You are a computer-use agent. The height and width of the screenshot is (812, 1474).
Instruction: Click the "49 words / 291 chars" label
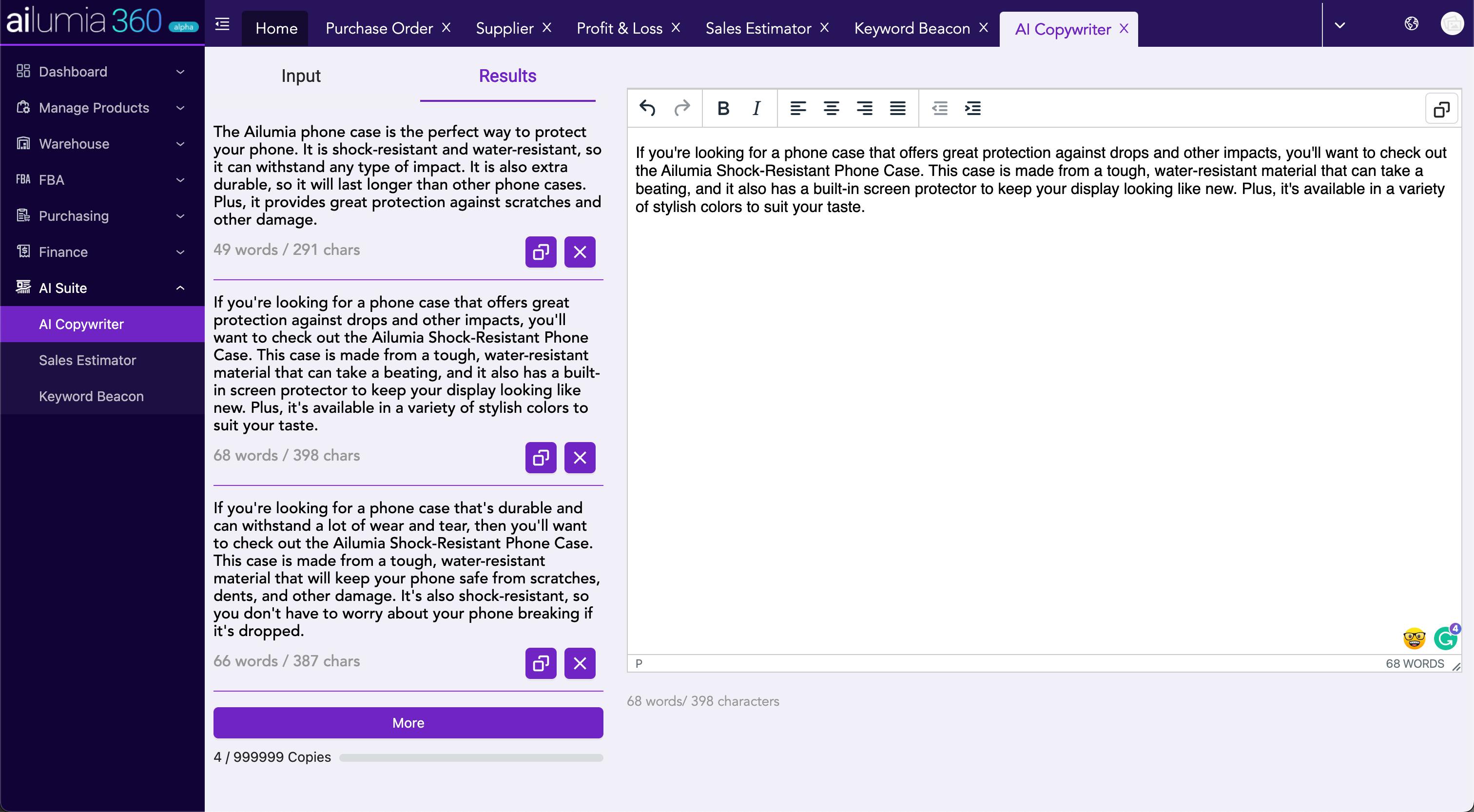pos(287,250)
